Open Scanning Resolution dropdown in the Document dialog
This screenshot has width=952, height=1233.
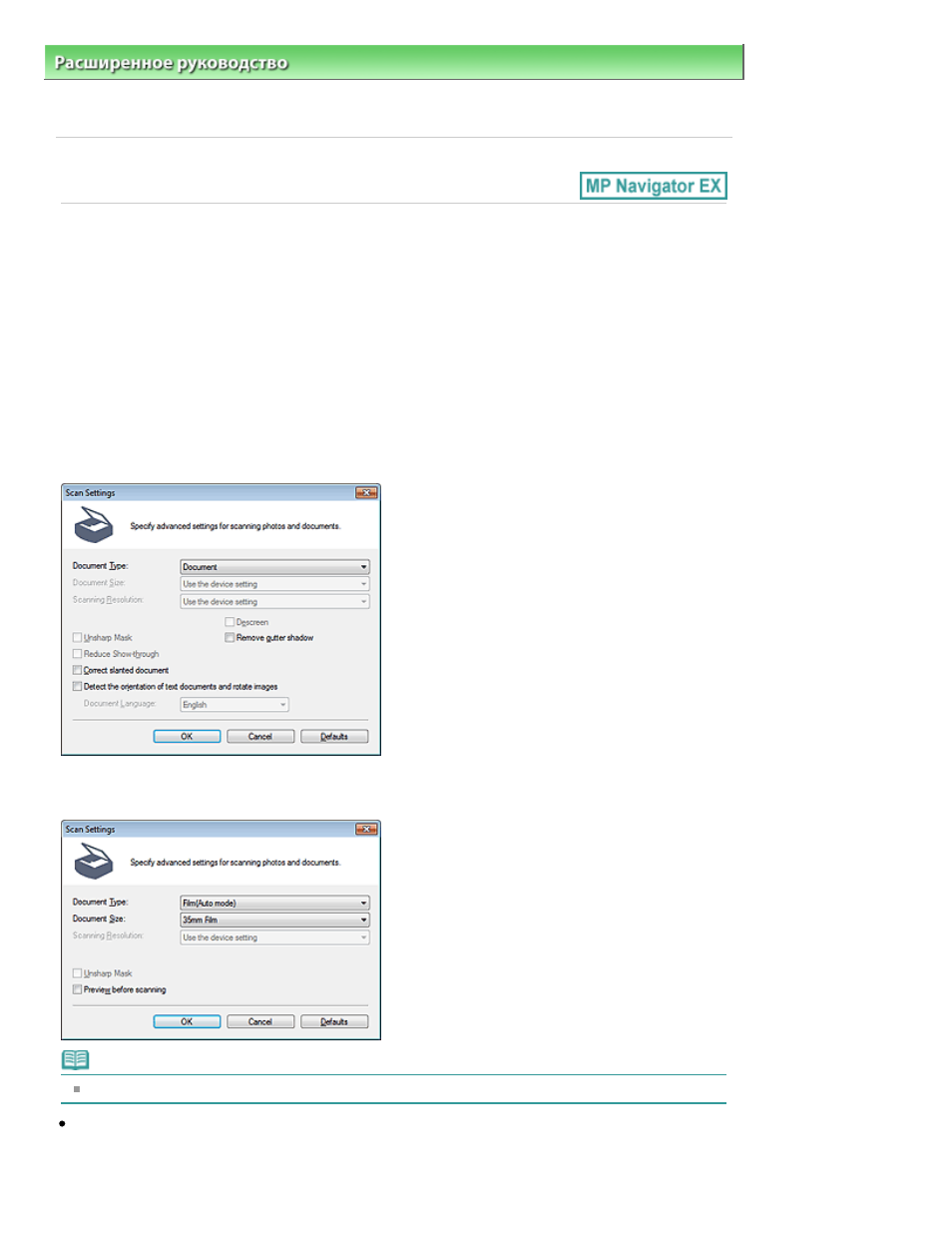274,601
